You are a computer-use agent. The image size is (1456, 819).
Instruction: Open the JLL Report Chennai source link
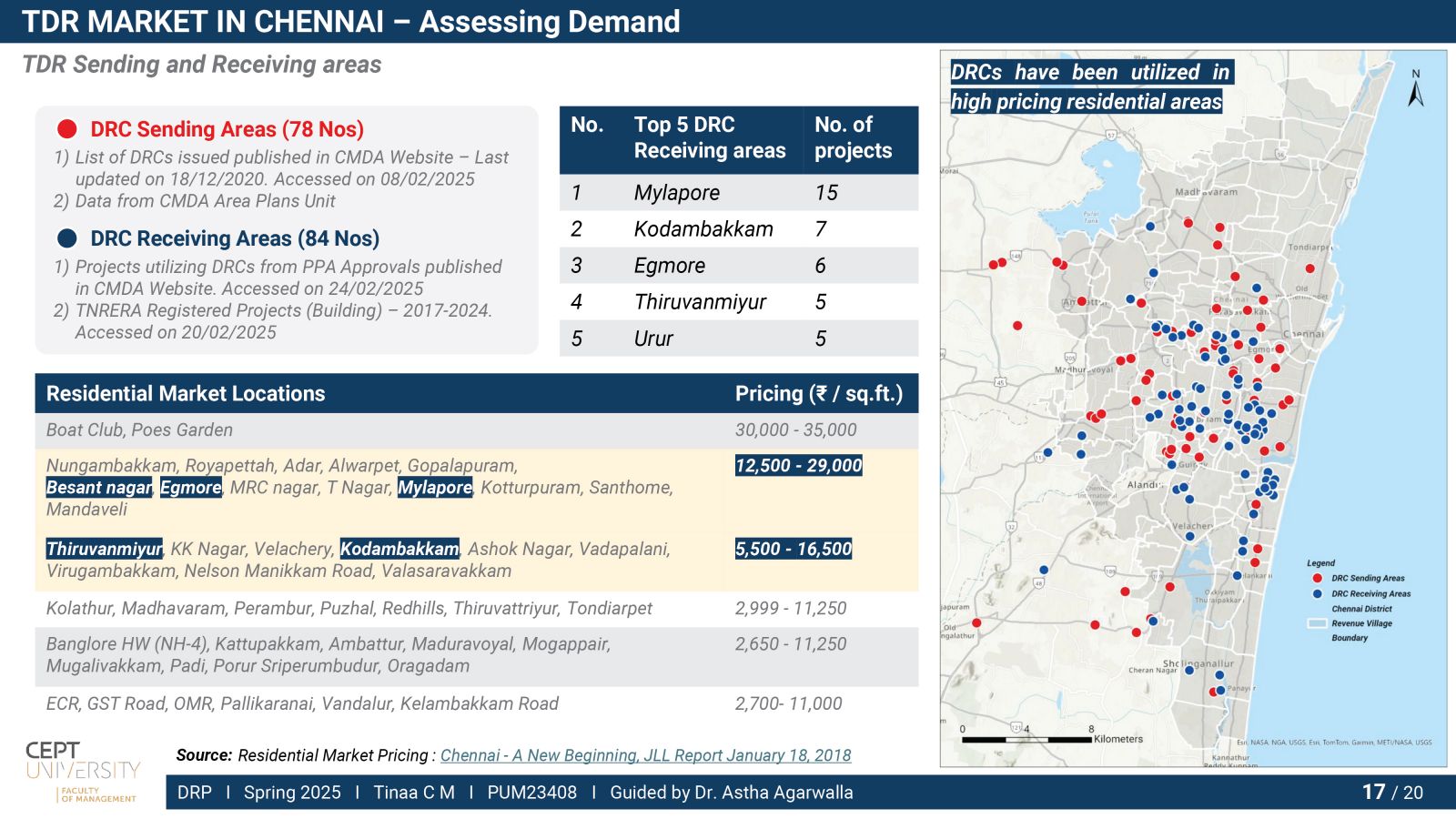(x=645, y=755)
